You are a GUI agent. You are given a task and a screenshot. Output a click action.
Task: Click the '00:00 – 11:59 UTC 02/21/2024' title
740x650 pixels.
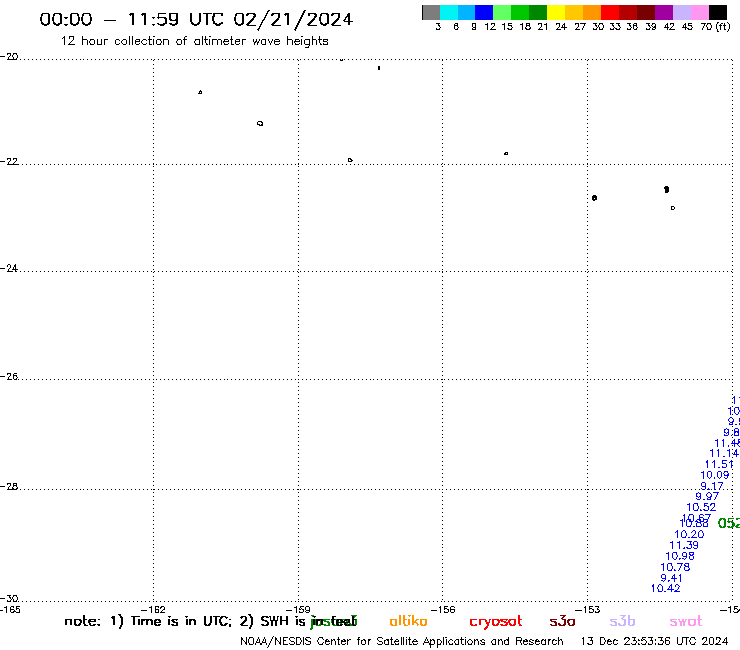point(196,19)
